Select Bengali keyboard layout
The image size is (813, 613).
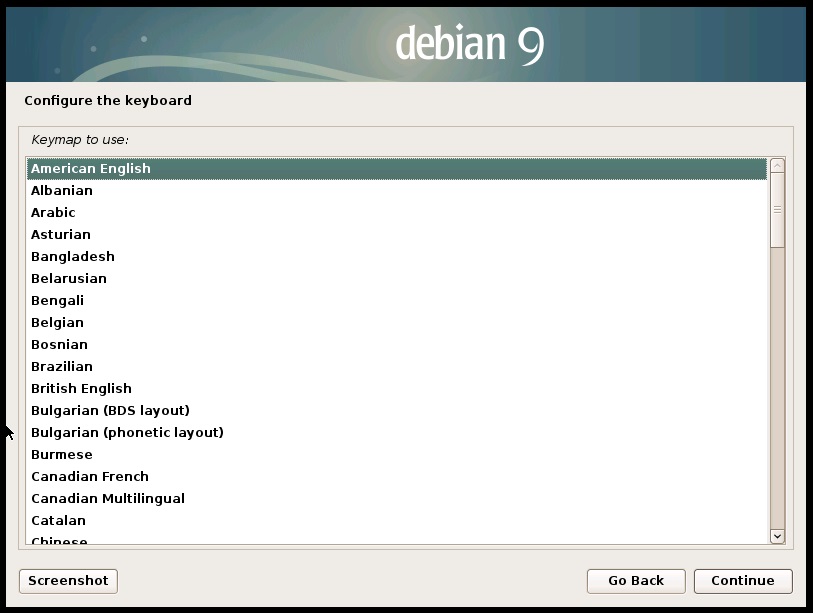58,301
